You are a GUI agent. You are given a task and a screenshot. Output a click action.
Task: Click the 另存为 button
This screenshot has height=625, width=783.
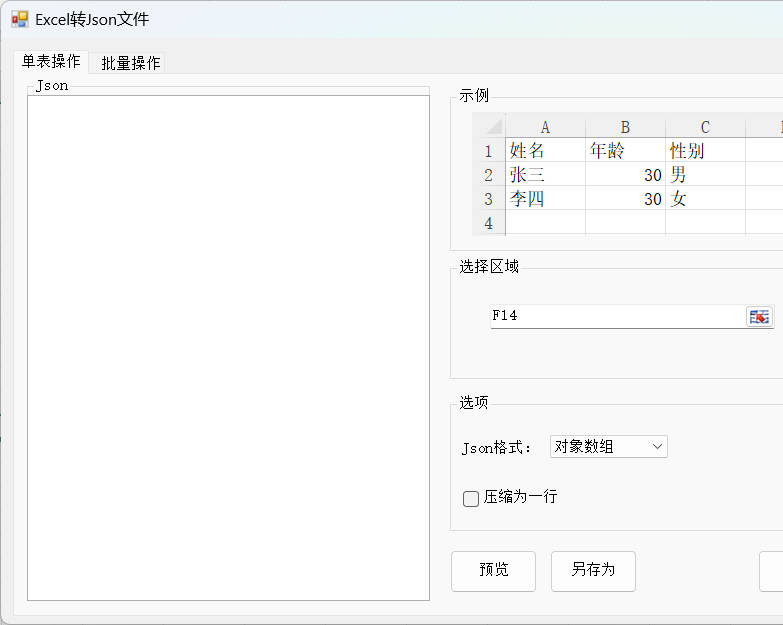(593, 570)
